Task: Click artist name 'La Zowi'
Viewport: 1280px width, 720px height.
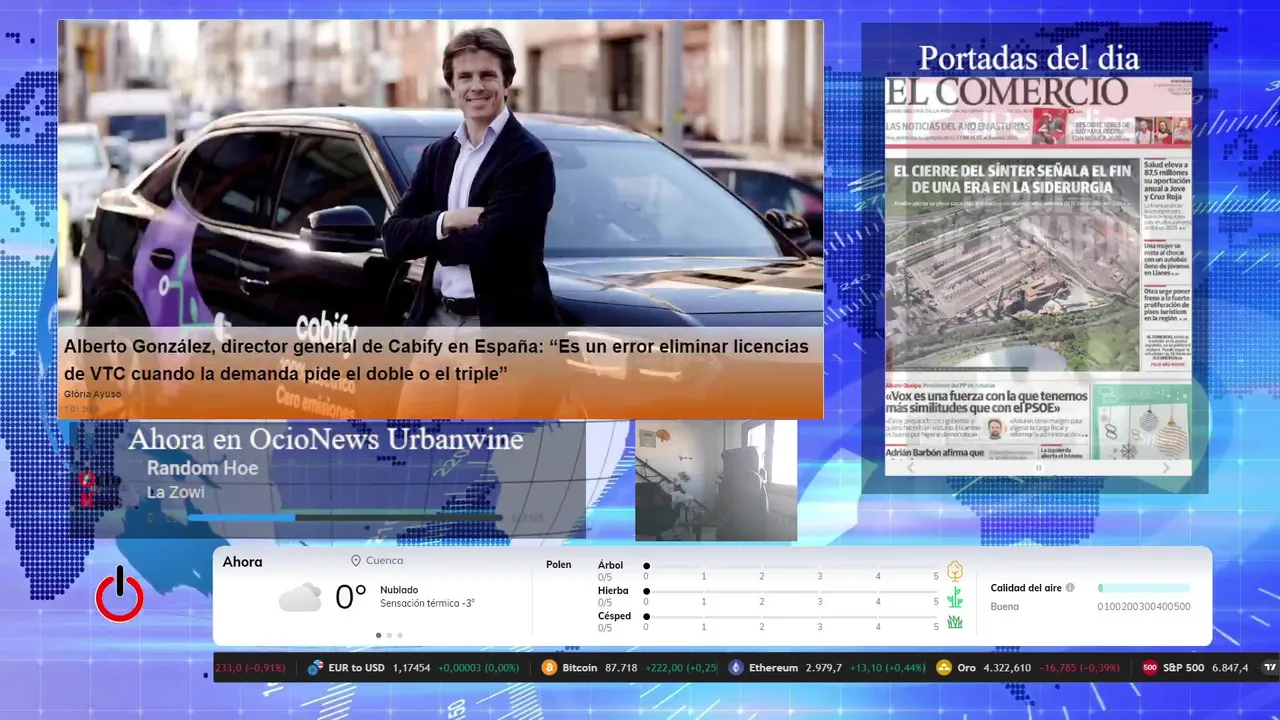Action: 175,492
